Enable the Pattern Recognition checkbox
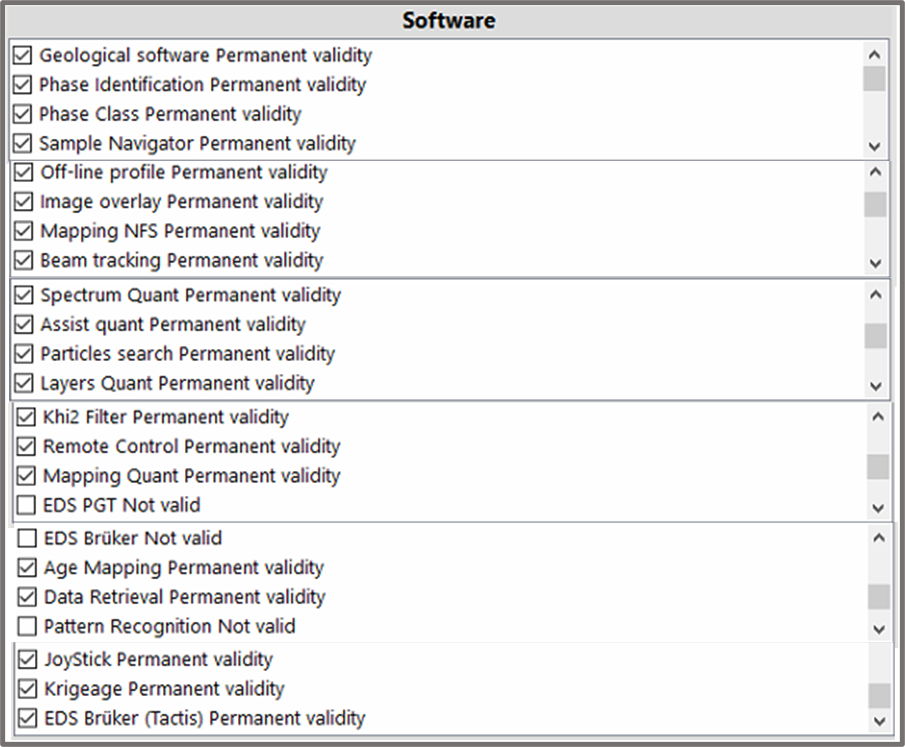Screen dimensions: 905x747 [28, 626]
